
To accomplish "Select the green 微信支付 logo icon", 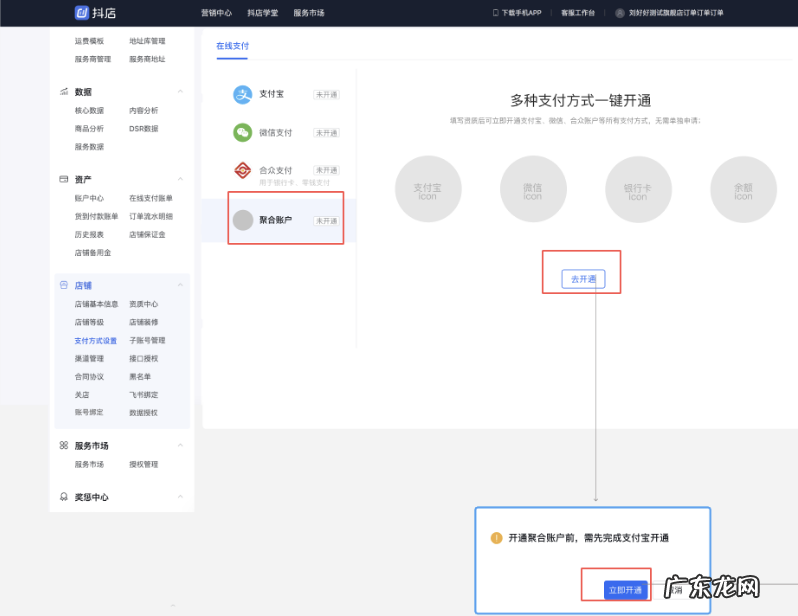I will click(x=243, y=132).
